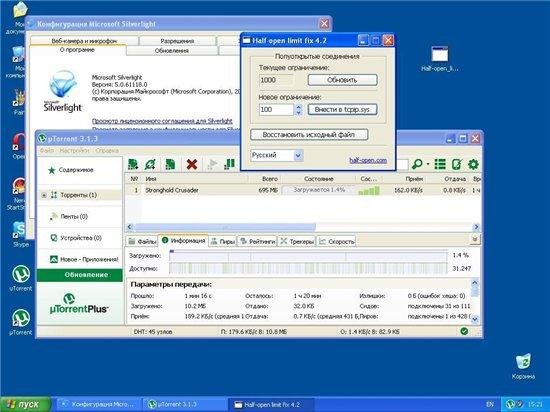Click the green health bars for Stronghold Crusader

point(369,191)
